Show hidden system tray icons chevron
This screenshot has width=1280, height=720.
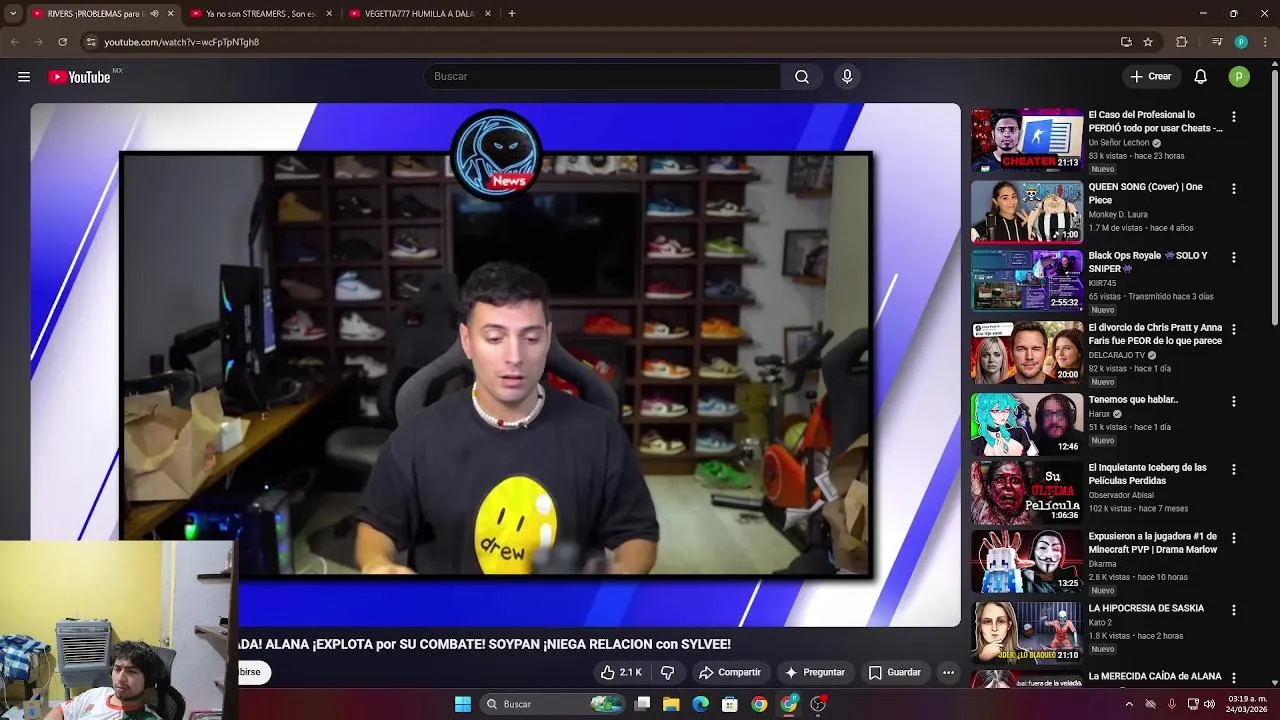point(1129,704)
